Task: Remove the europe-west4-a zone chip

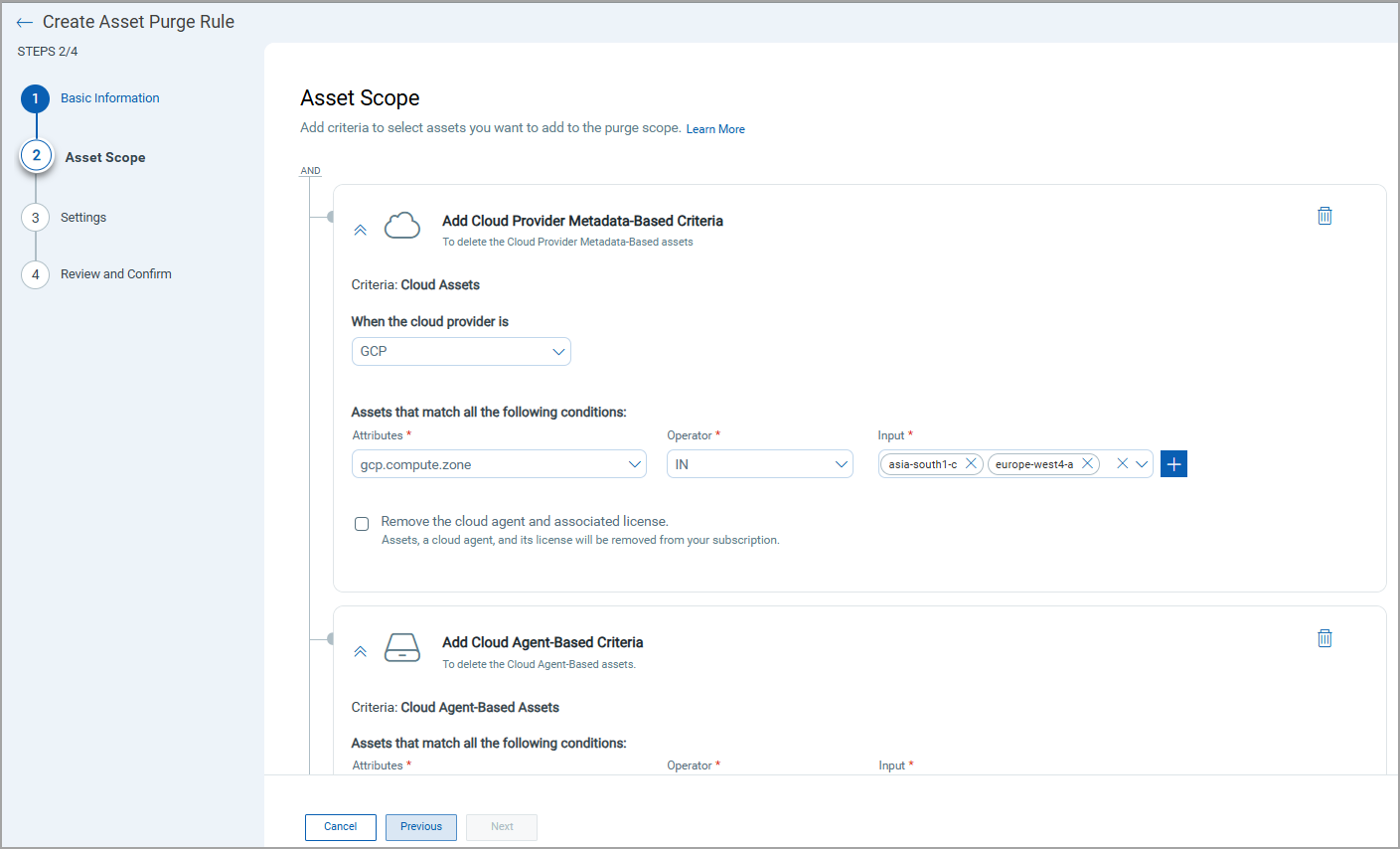Action: [x=1086, y=463]
